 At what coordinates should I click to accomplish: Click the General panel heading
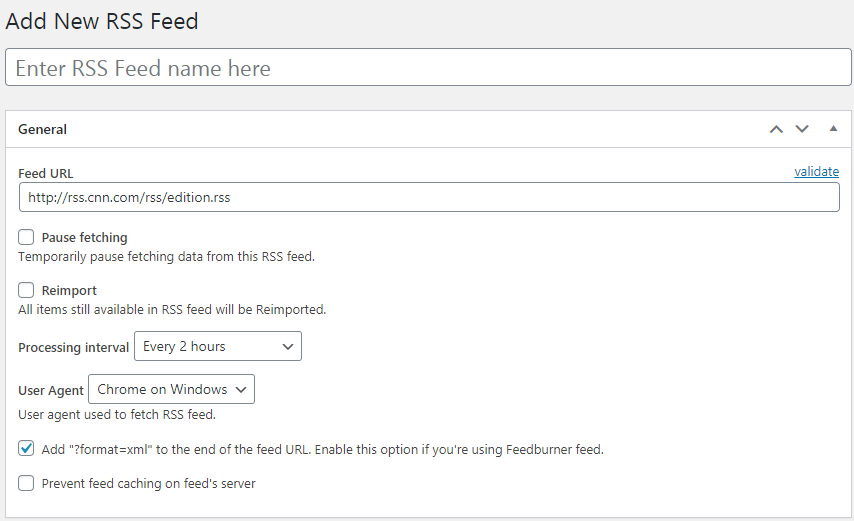(42, 130)
